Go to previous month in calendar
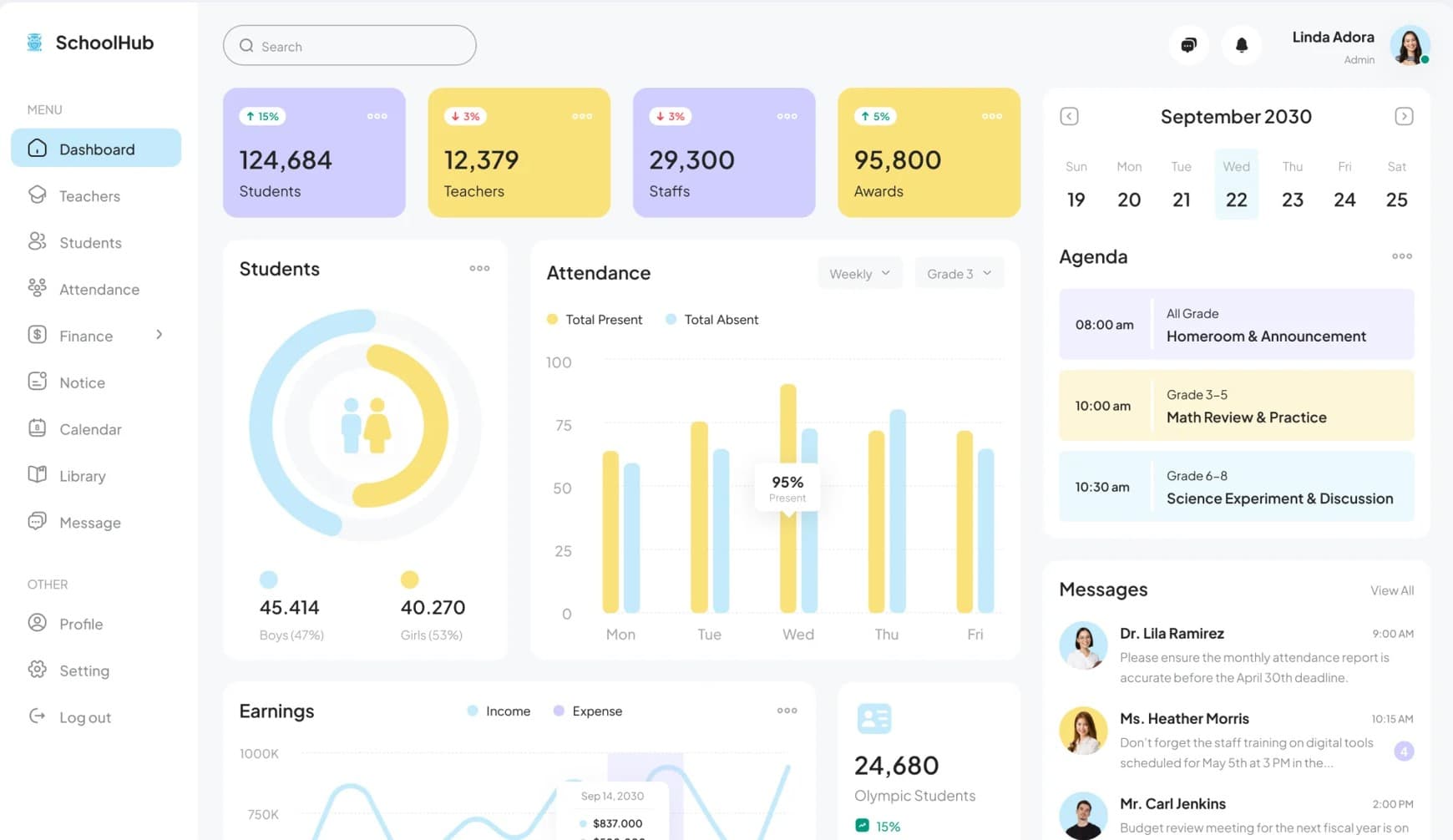Viewport: 1453px width, 840px height. tap(1069, 117)
